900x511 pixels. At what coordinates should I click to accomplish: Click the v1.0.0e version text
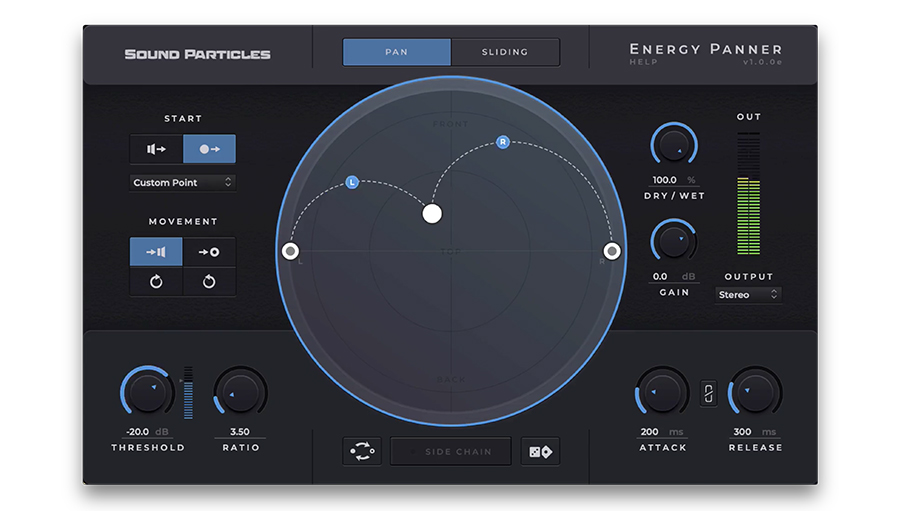pyautogui.click(x=762, y=62)
